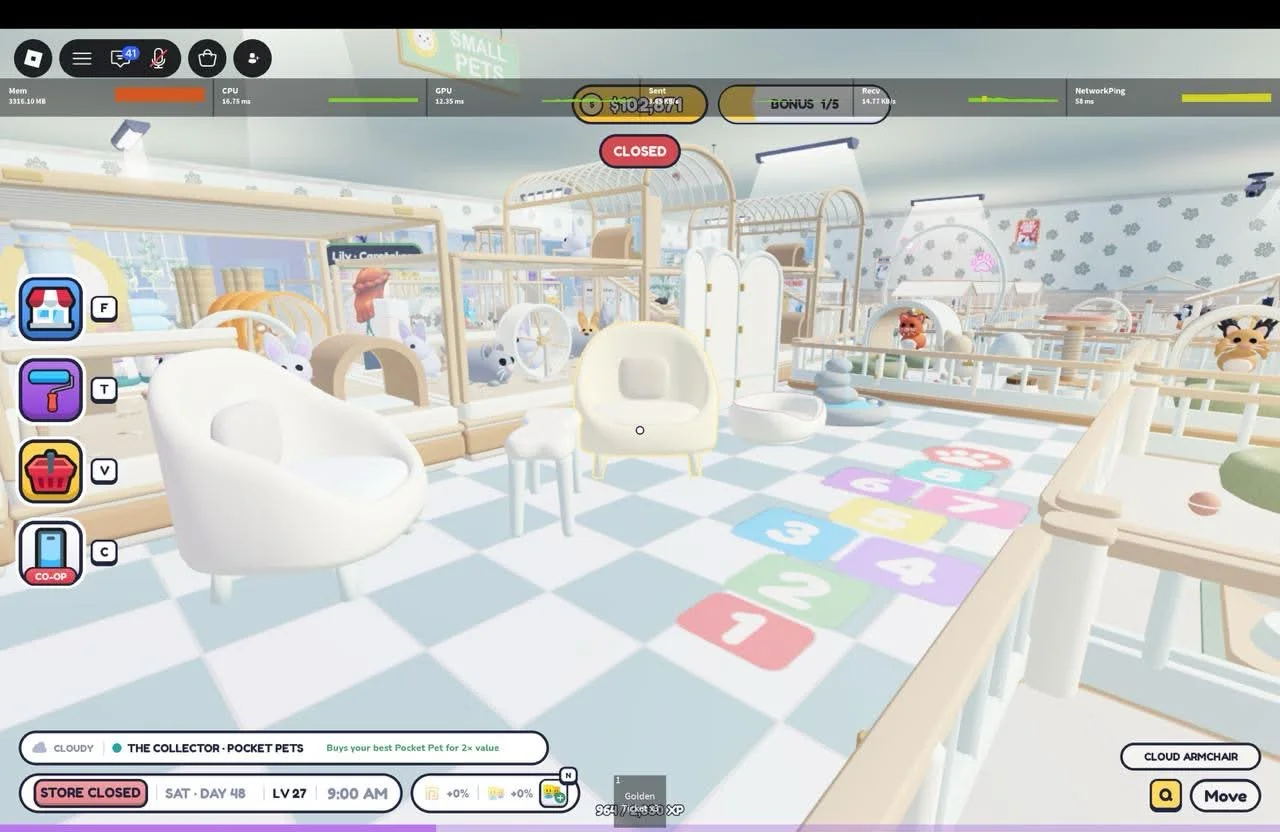This screenshot has height=832, width=1280.
Task: Click the LV 27 level indicator
Action: click(289, 793)
